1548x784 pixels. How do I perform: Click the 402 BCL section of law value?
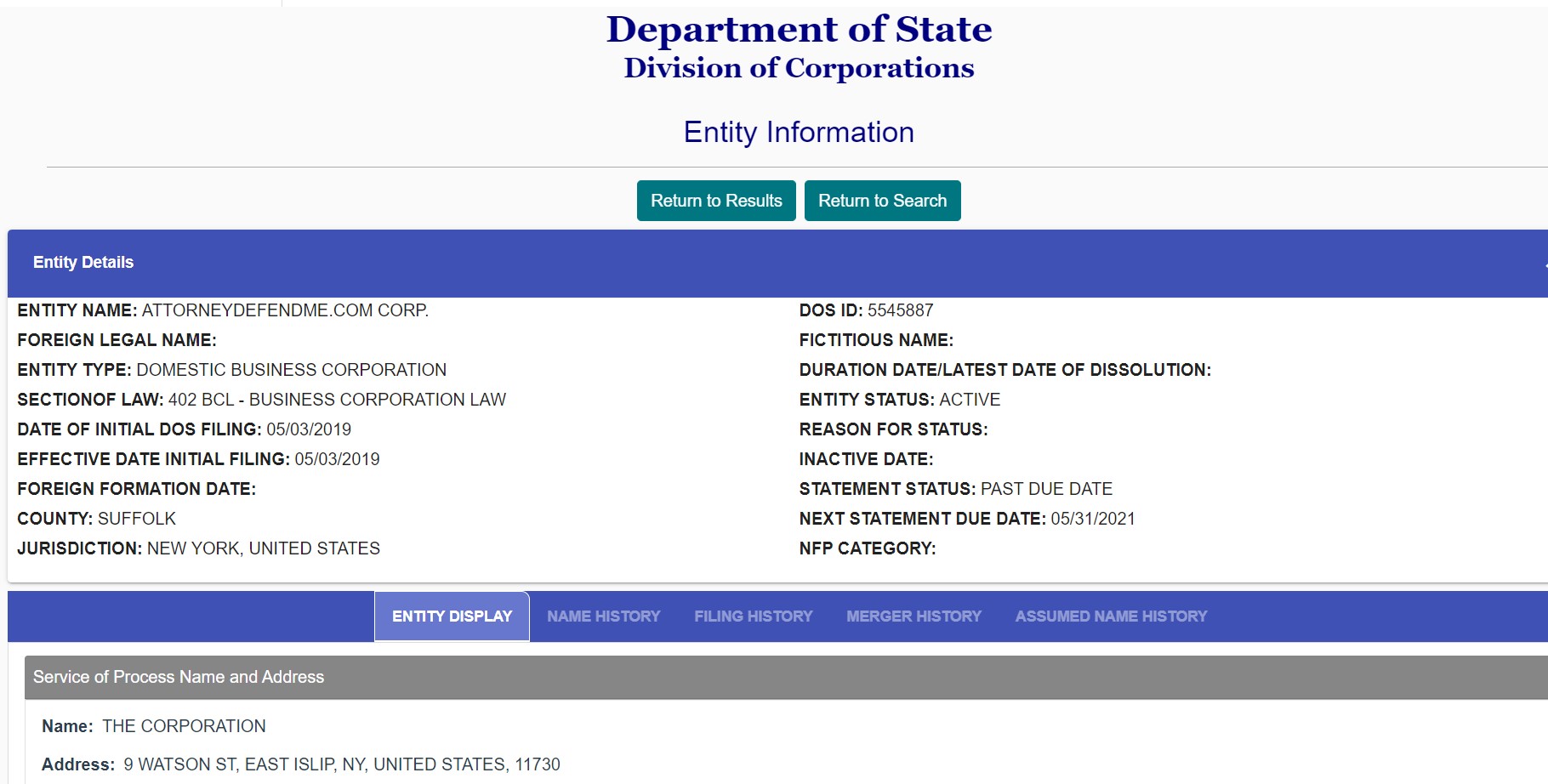click(x=337, y=400)
